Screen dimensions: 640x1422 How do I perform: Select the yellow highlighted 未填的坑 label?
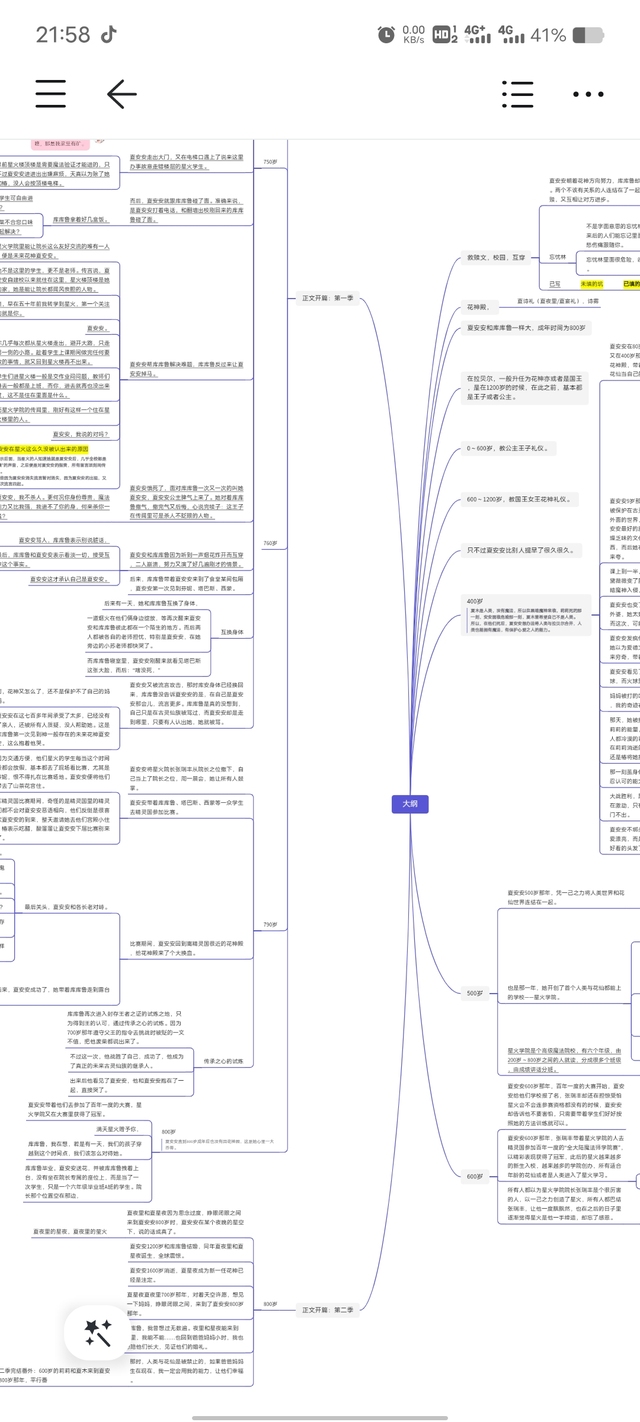click(592, 284)
